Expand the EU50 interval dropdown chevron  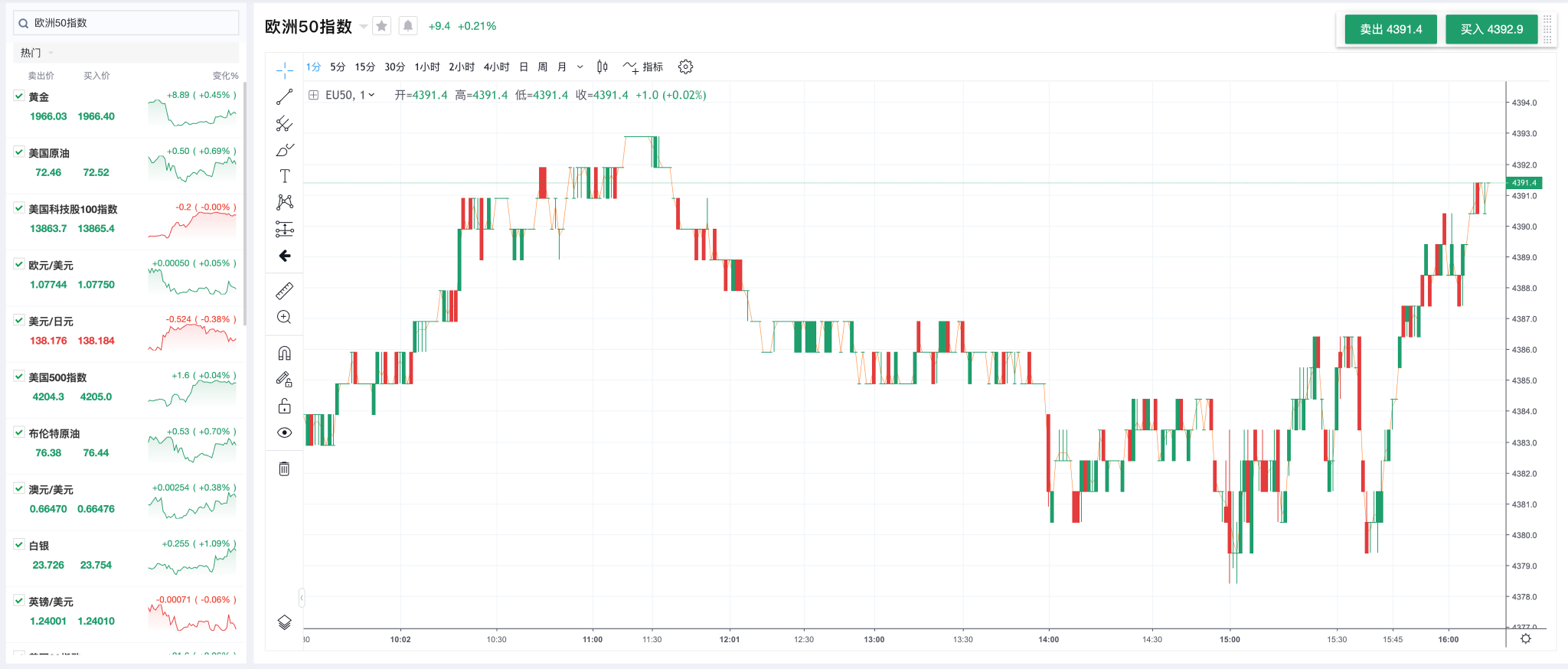tap(371, 95)
